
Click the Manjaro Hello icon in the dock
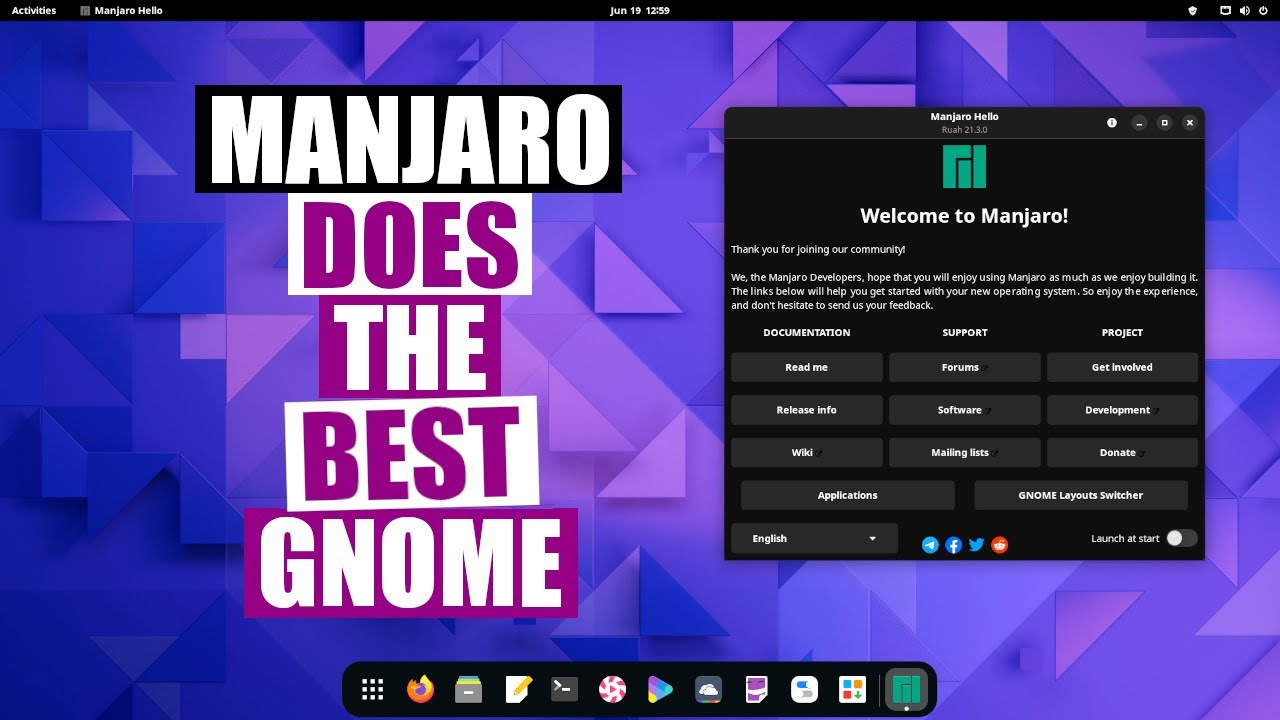pyautogui.click(x=907, y=689)
